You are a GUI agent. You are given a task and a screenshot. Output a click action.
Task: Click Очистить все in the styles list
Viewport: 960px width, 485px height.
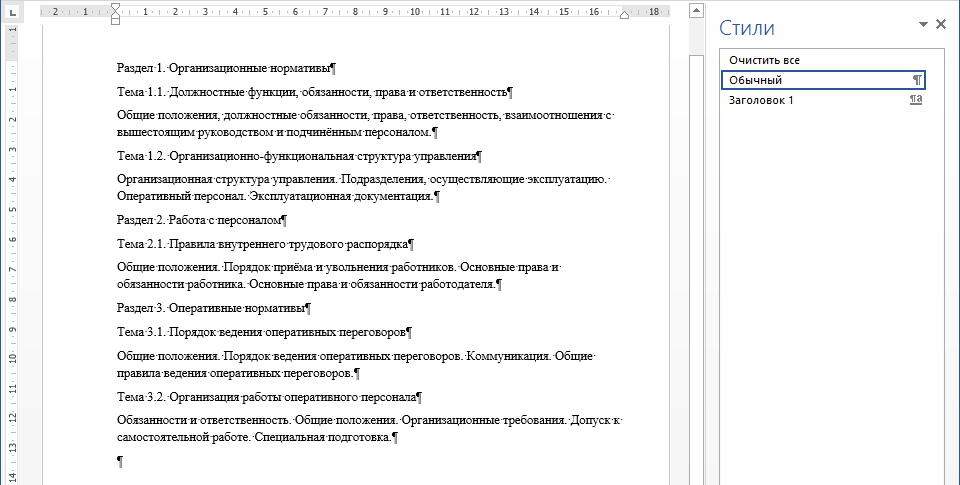[764, 60]
